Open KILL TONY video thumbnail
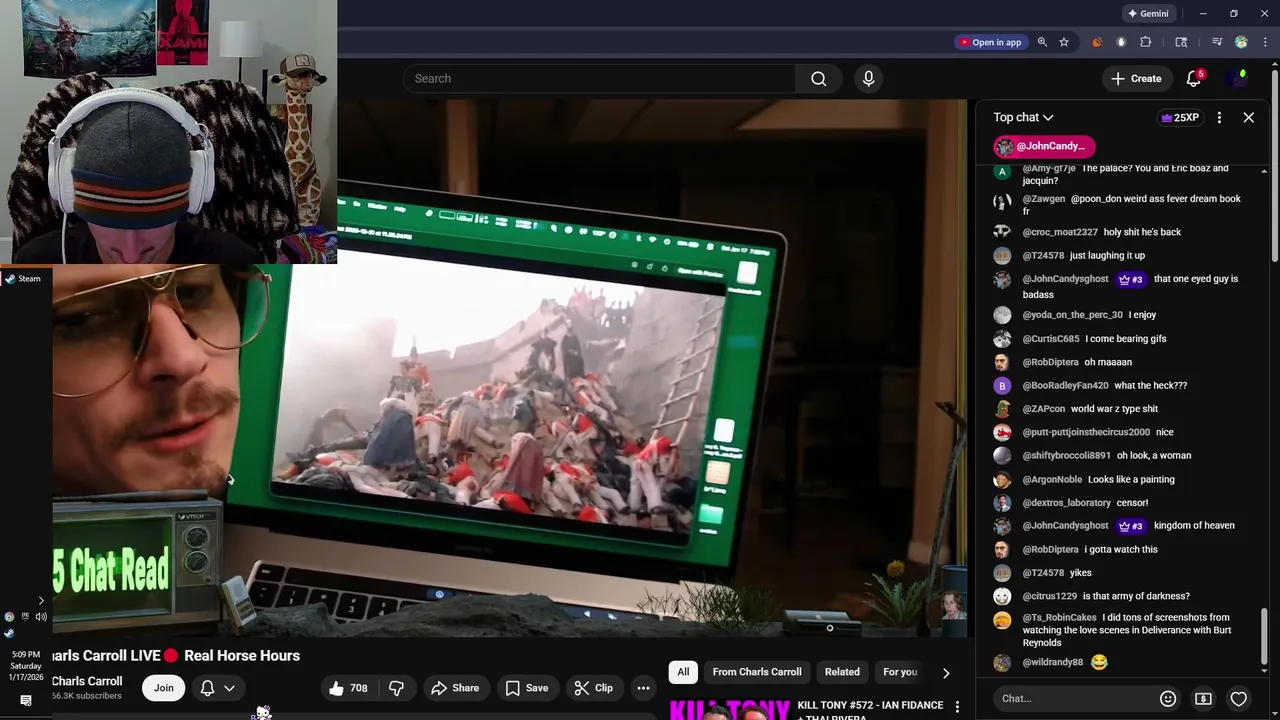 click(x=729, y=708)
